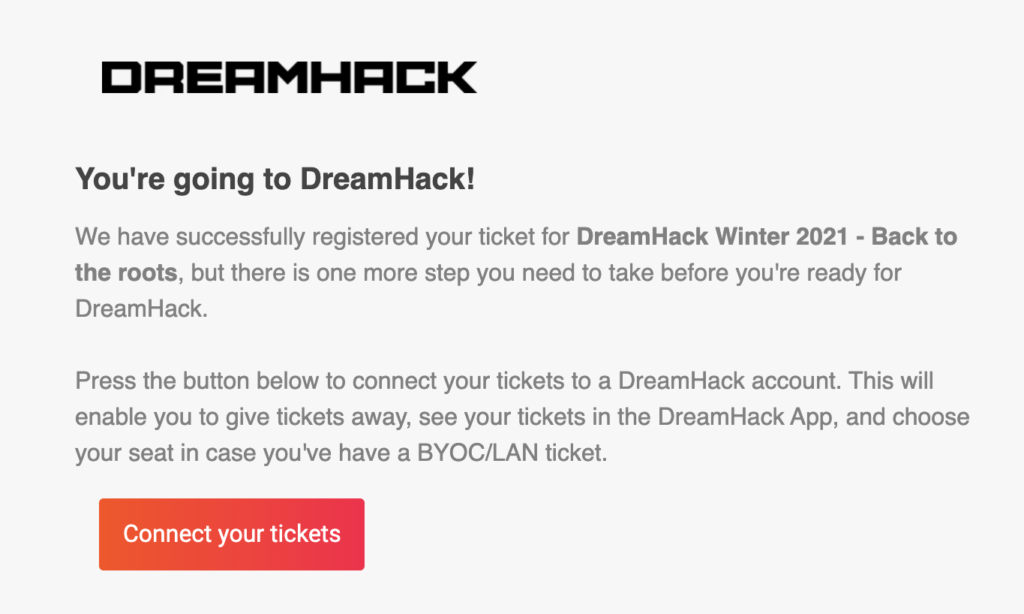Click the "DreamHack App" mention in paragraph
The height and width of the screenshot is (614, 1024).
pyautogui.click(x=747, y=417)
